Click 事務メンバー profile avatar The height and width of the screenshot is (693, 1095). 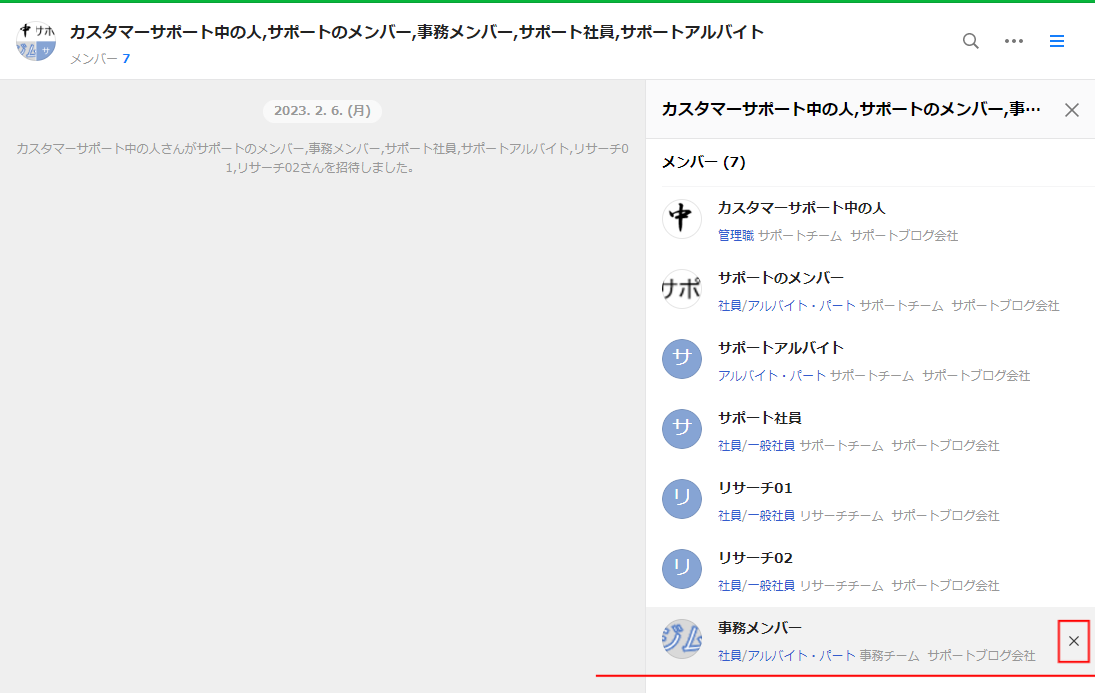682,639
